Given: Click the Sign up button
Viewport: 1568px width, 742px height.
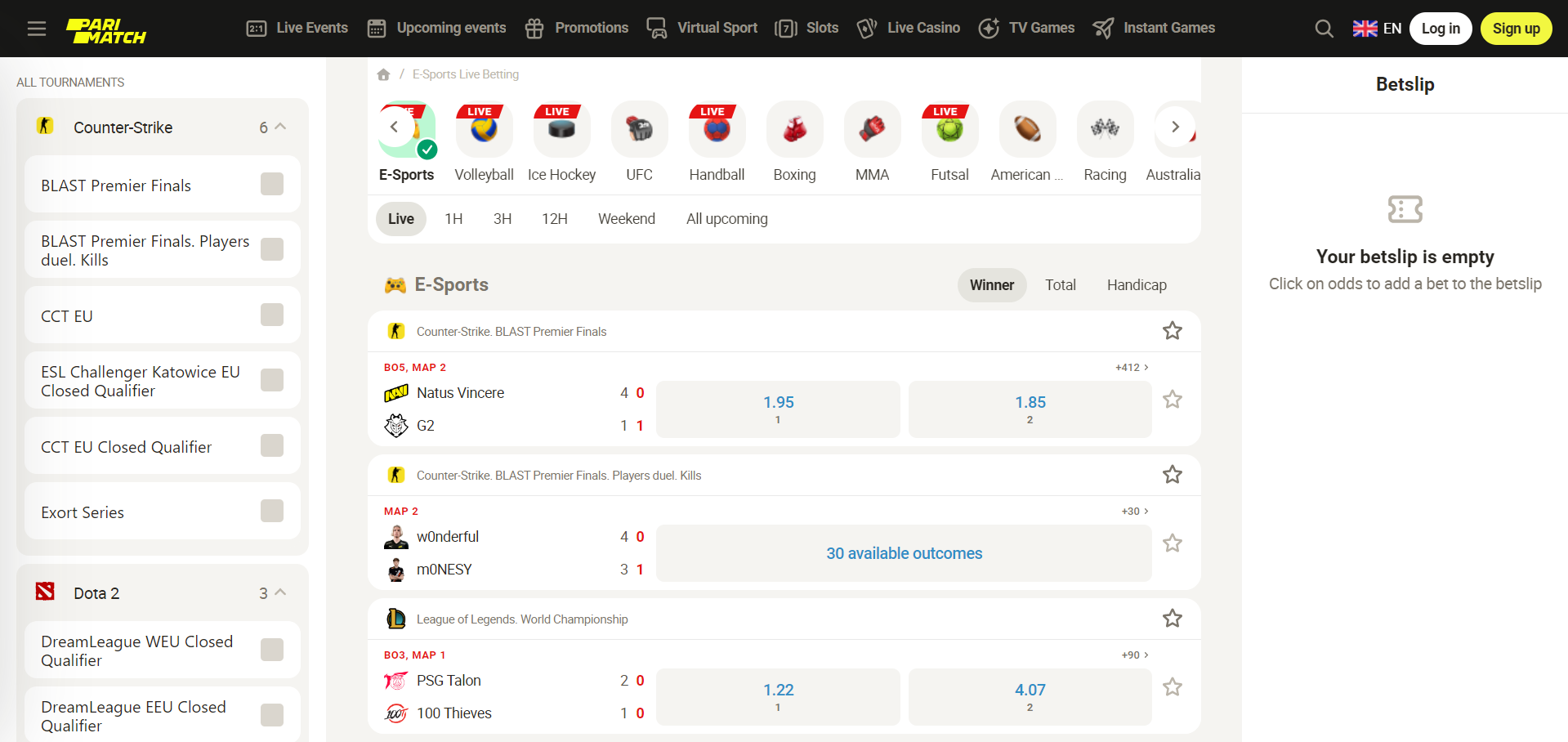Looking at the screenshot, I should pyautogui.click(x=1516, y=28).
